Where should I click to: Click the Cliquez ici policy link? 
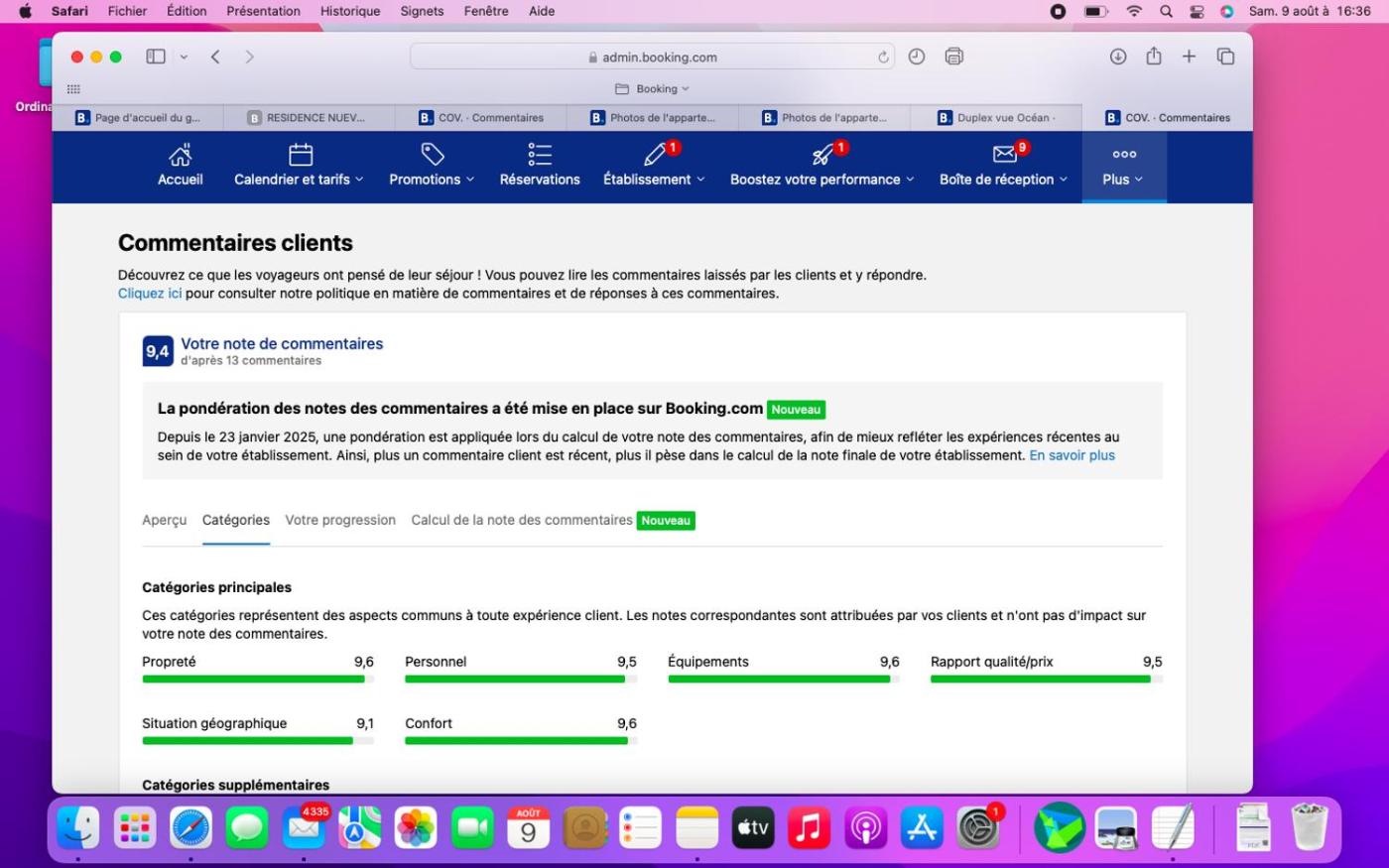[150, 294]
